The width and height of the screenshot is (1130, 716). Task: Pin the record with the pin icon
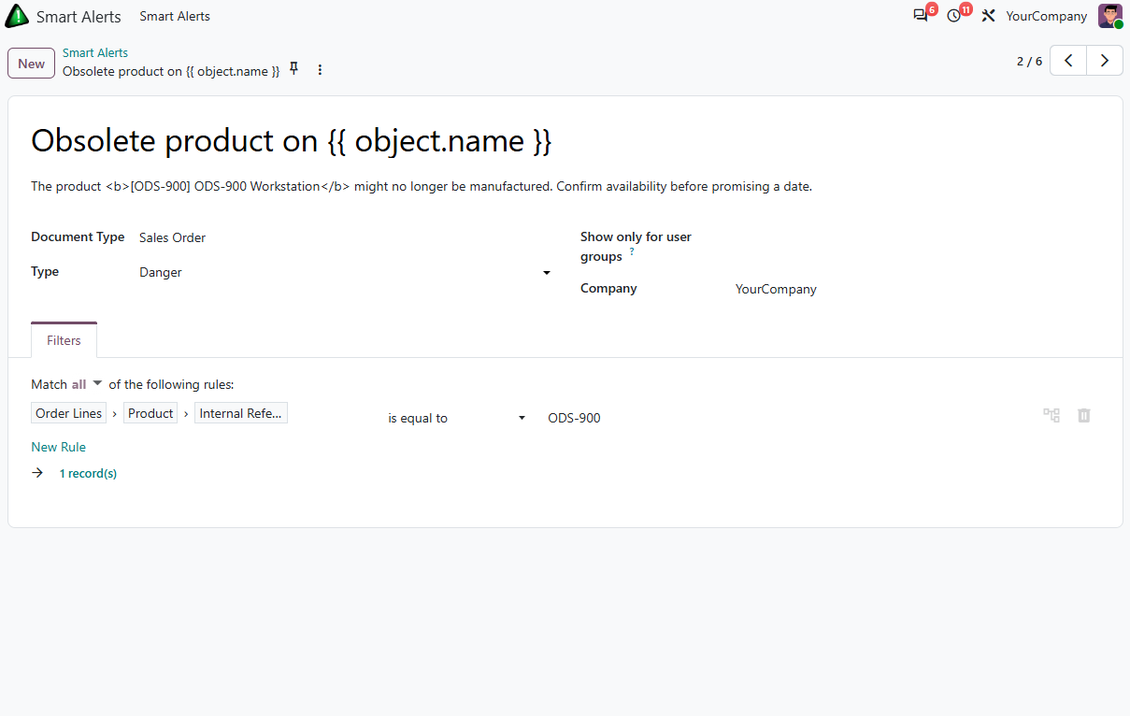click(294, 68)
